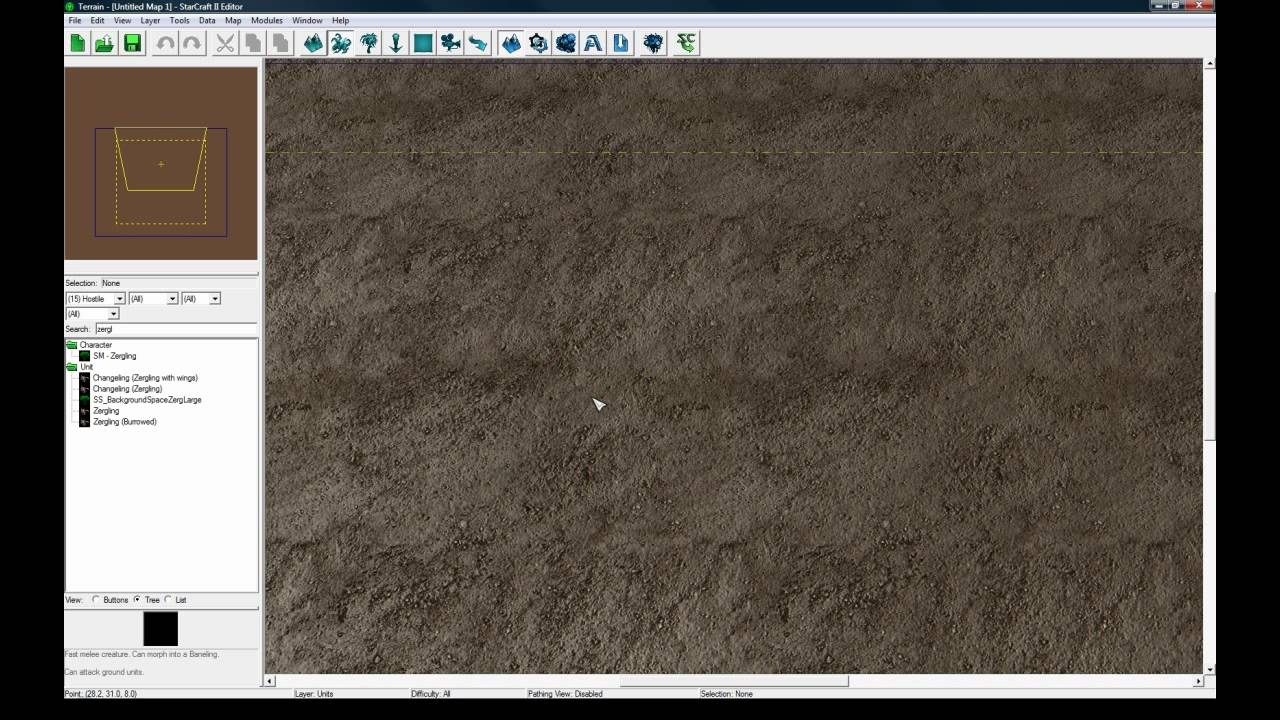
Task: Open the (15) Hostile player dropdown
Action: (x=95, y=299)
